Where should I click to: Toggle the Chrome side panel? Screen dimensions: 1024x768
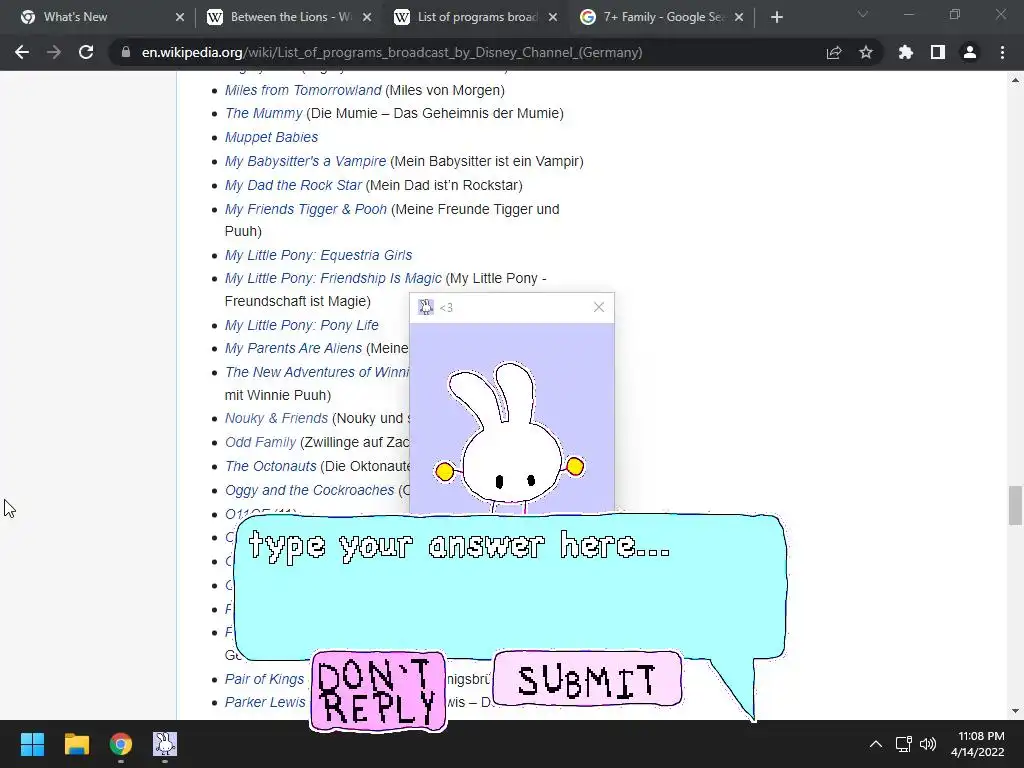coord(938,52)
